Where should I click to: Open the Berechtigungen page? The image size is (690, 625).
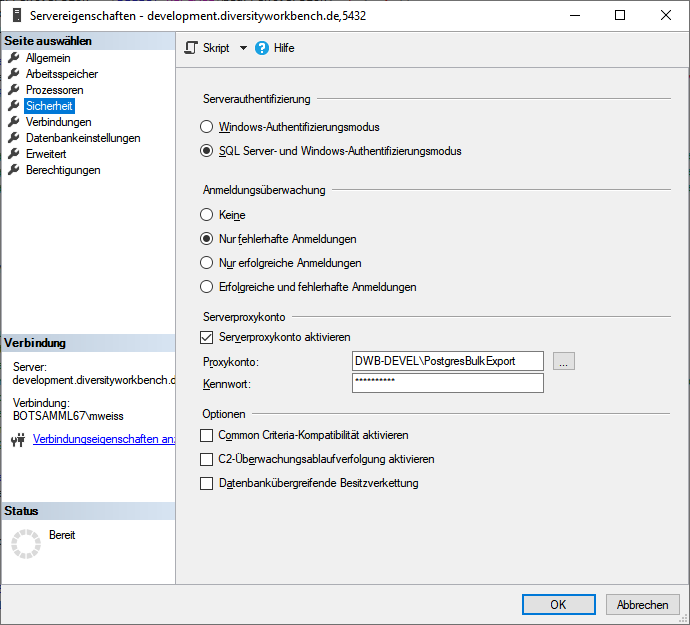click(x=63, y=170)
